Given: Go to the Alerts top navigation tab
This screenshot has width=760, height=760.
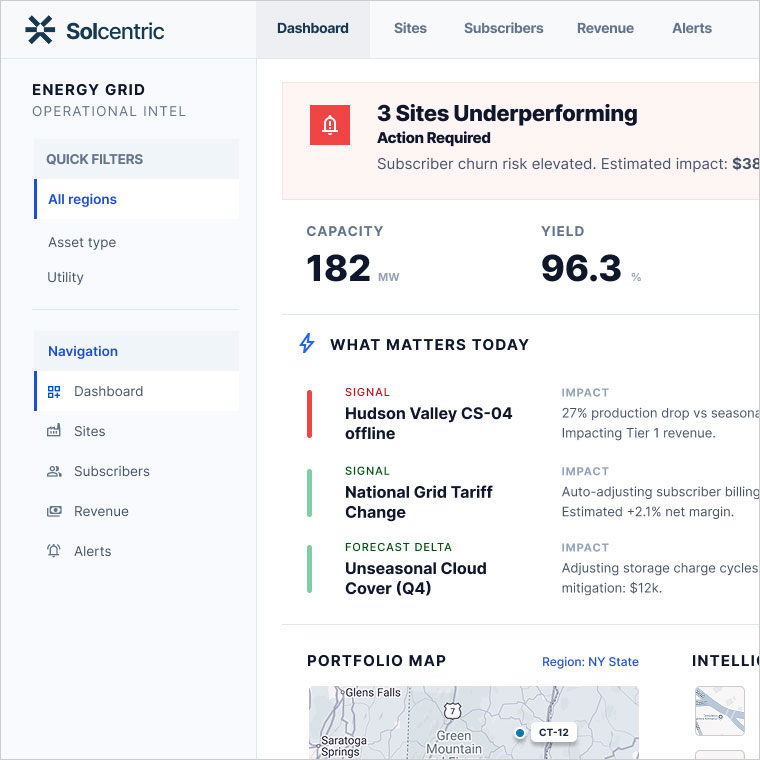Looking at the screenshot, I should pos(692,29).
